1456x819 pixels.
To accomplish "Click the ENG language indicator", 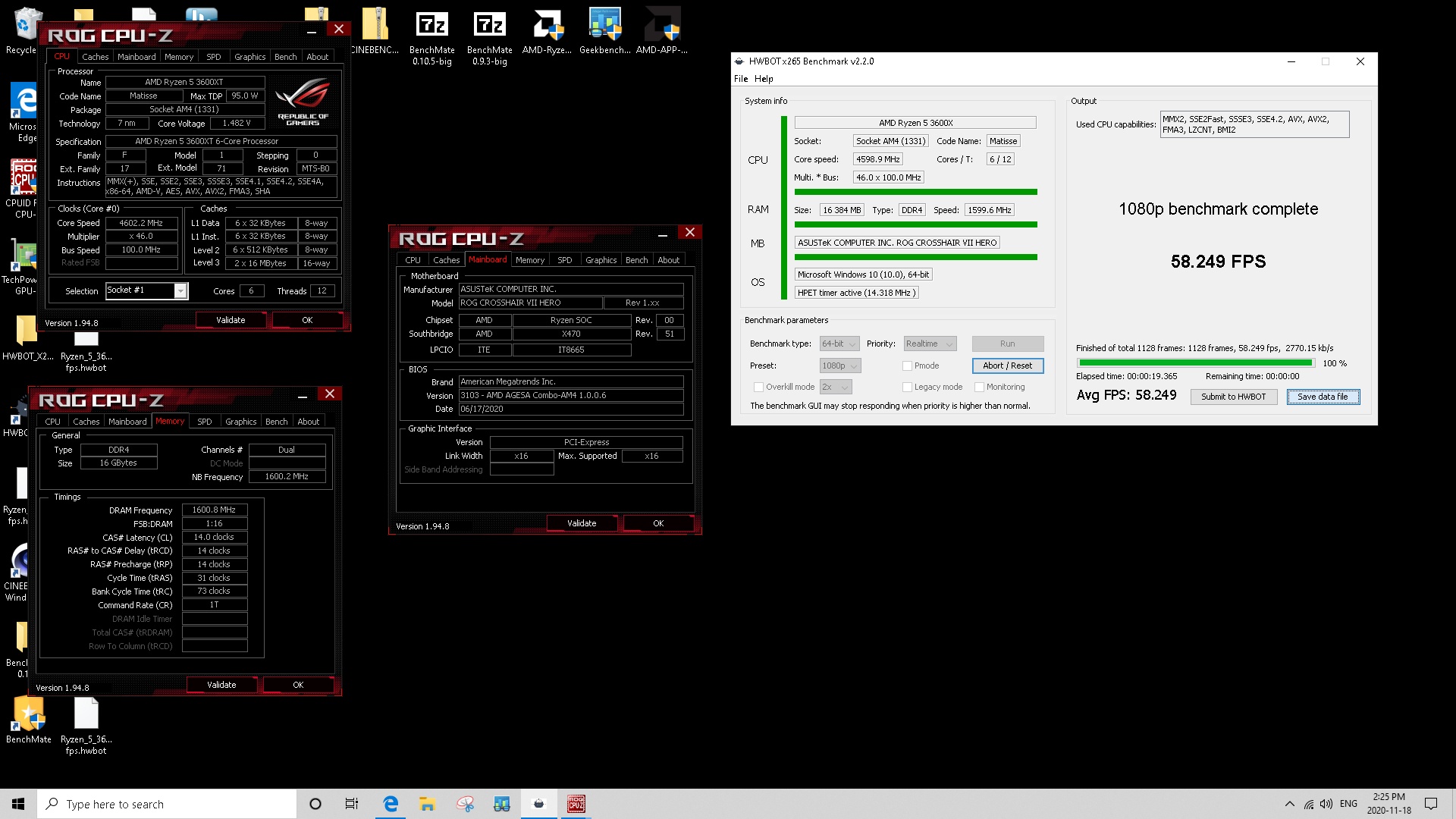I will click(1348, 804).
